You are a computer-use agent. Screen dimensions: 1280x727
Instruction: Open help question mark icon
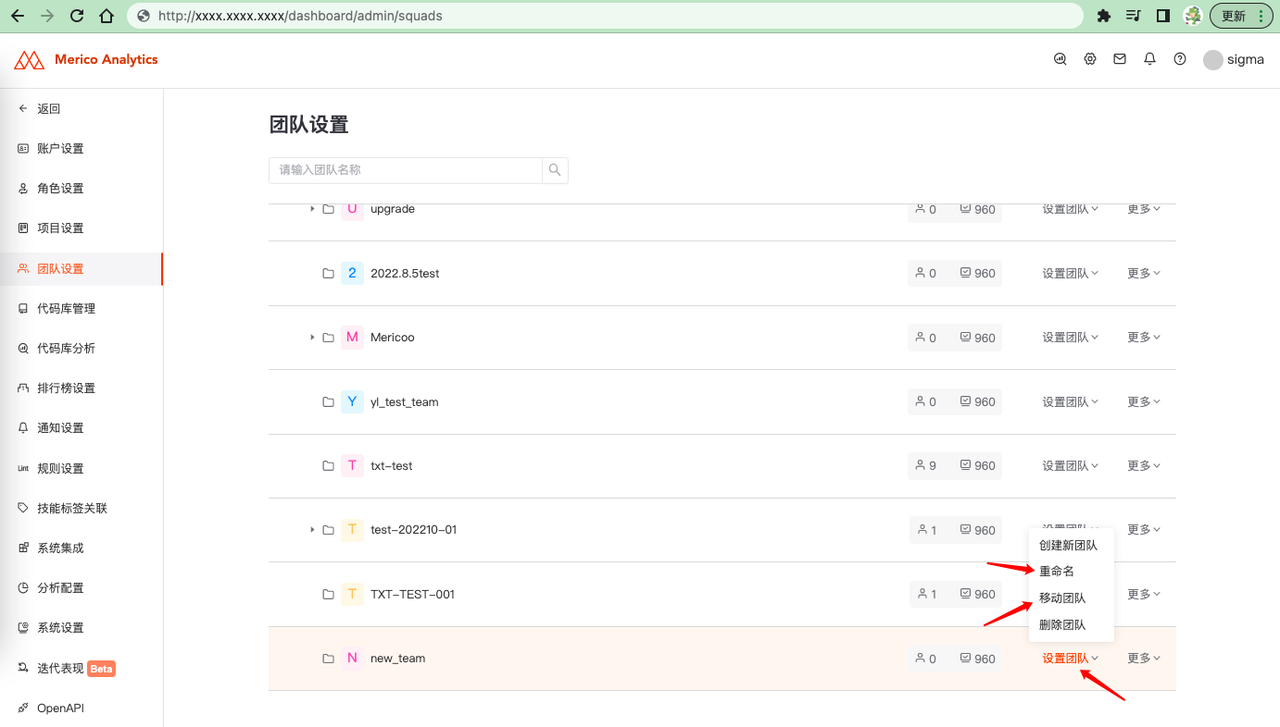click(x=1180, y=59)
